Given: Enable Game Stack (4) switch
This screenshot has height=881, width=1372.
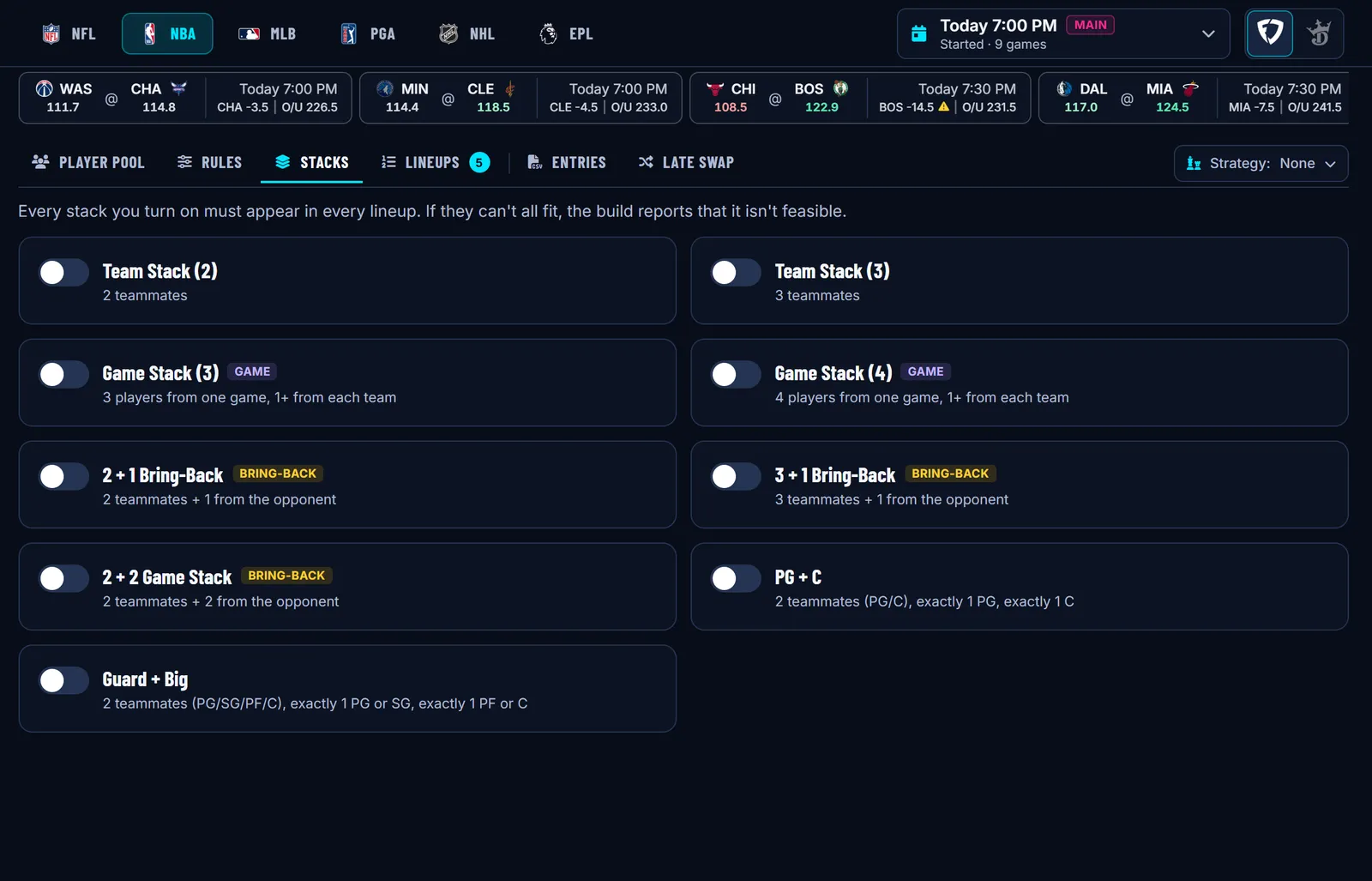Looking at the screenshot, I should (737, 375).
